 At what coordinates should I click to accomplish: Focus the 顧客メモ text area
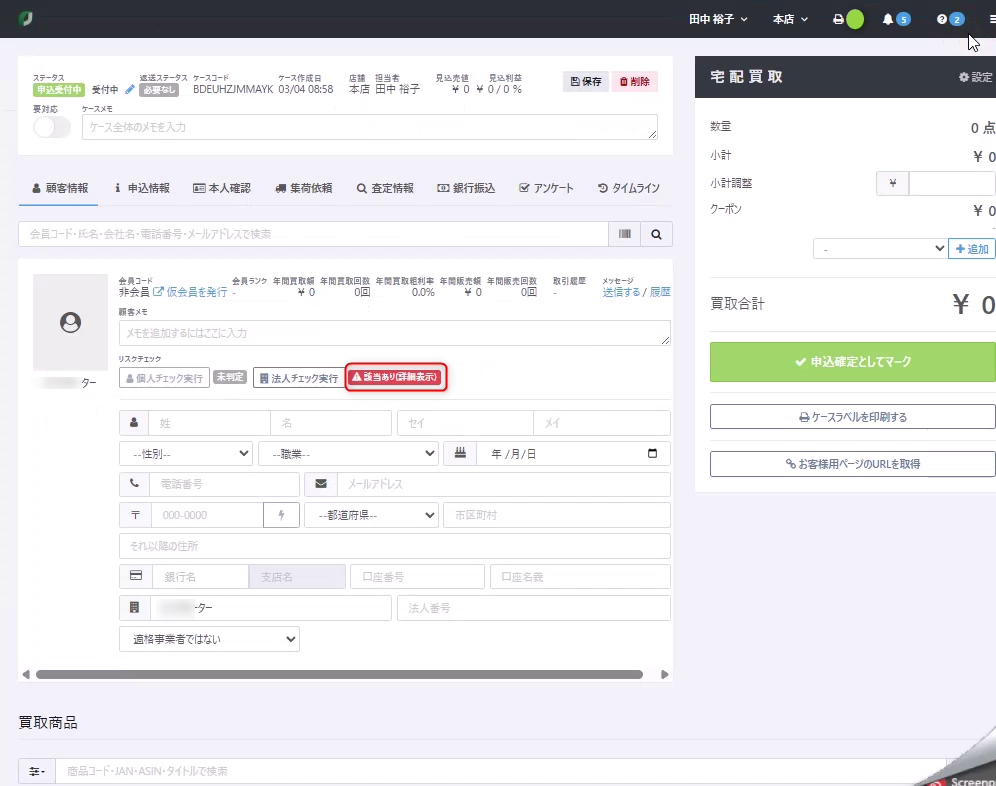(394, 333)
